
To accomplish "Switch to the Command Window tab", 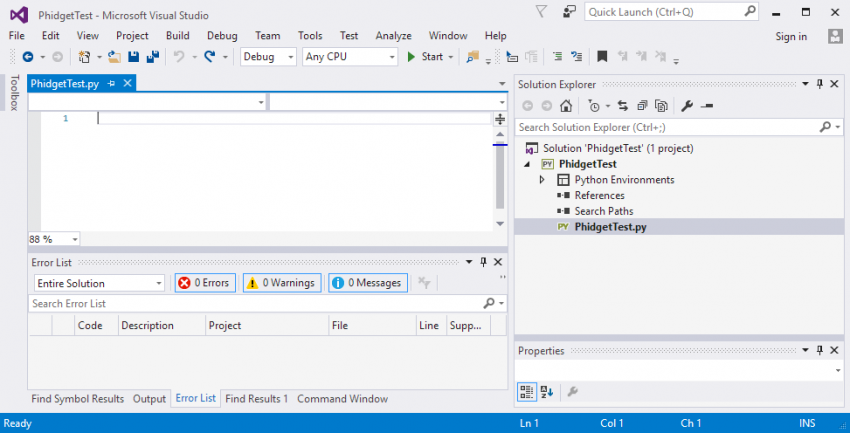I will 343,399.
